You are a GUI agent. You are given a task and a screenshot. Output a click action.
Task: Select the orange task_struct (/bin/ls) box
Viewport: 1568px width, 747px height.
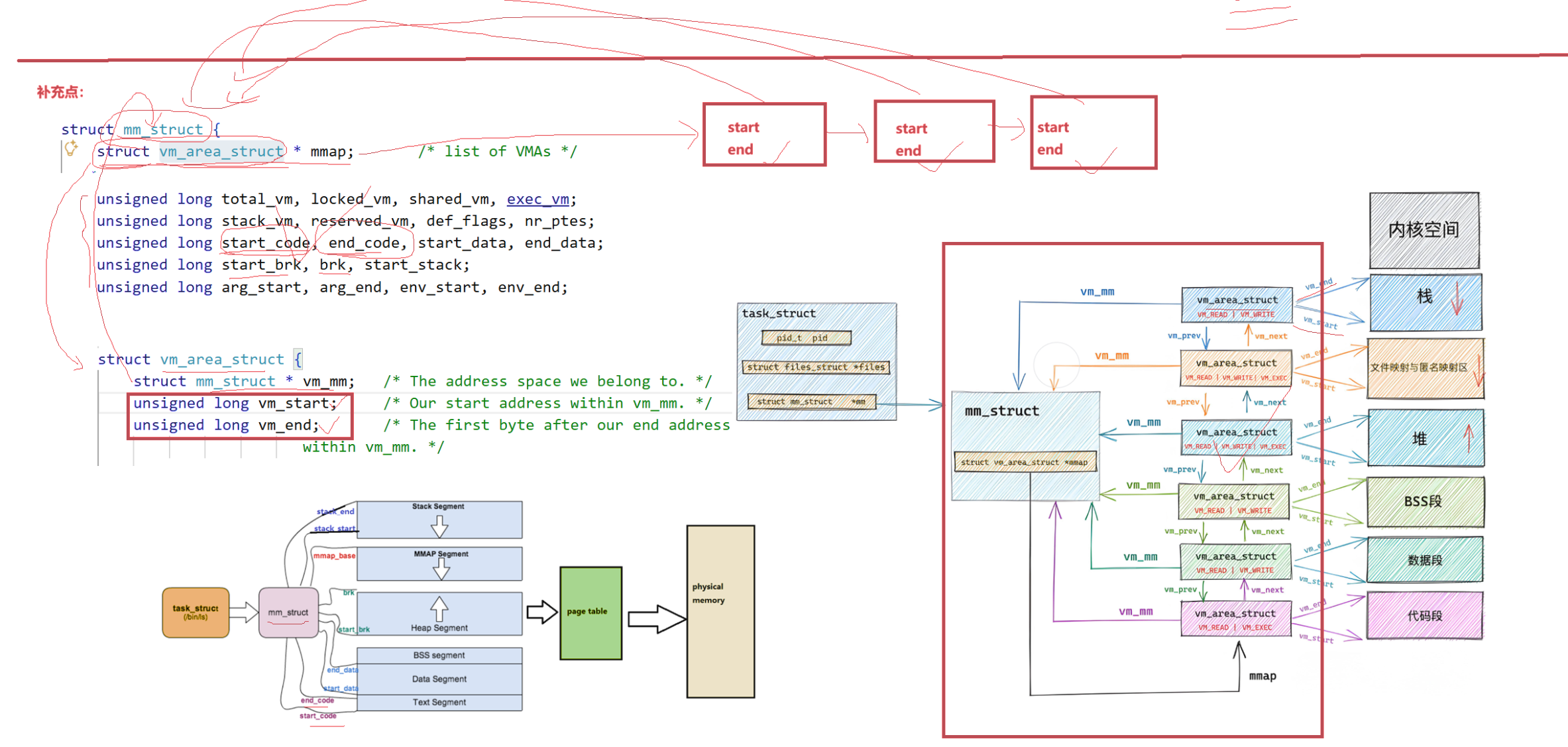[196, 612]
